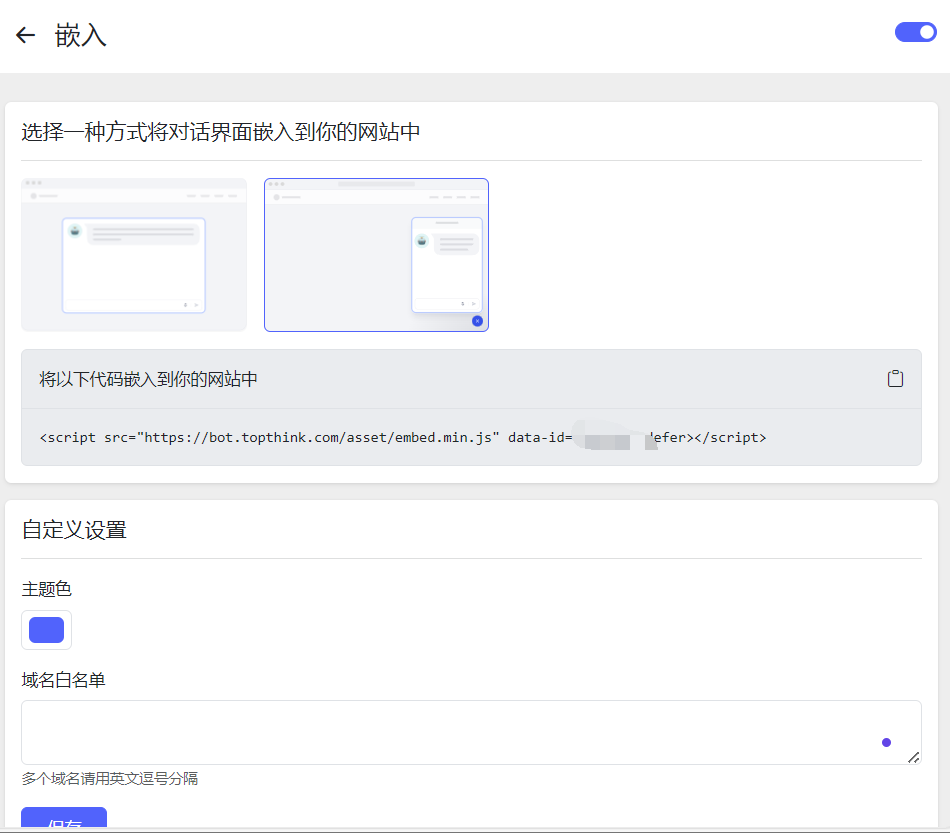Click the '域名白名单' label

(x=64, y=680)
